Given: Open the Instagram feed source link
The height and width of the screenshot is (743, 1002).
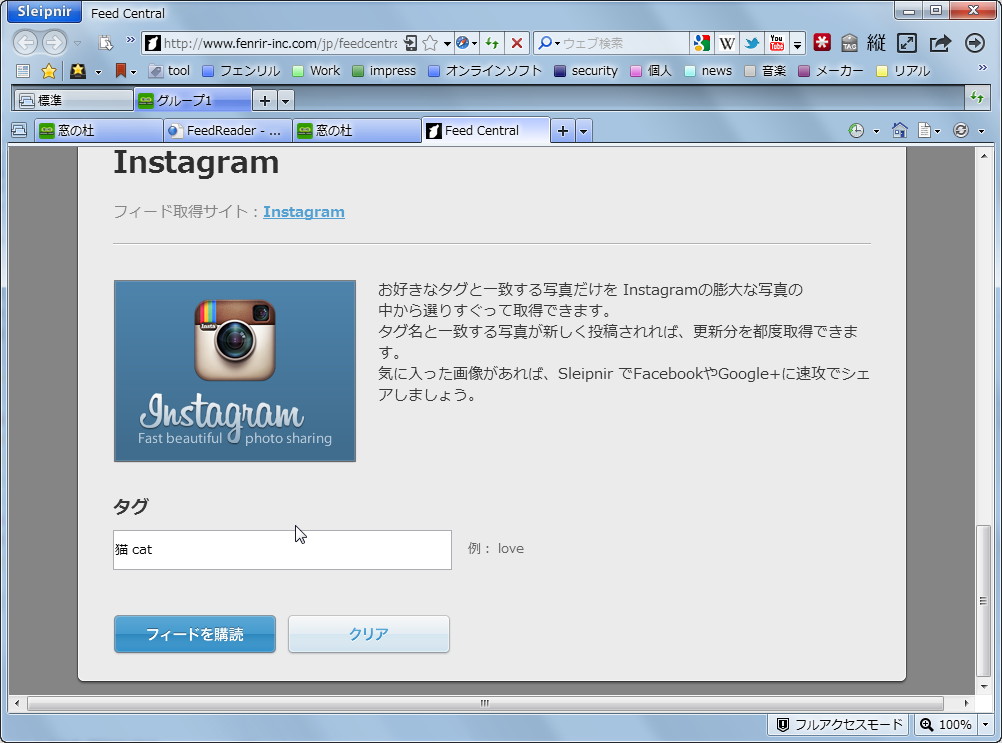Looking at the screenshot, I should point(303,212).
